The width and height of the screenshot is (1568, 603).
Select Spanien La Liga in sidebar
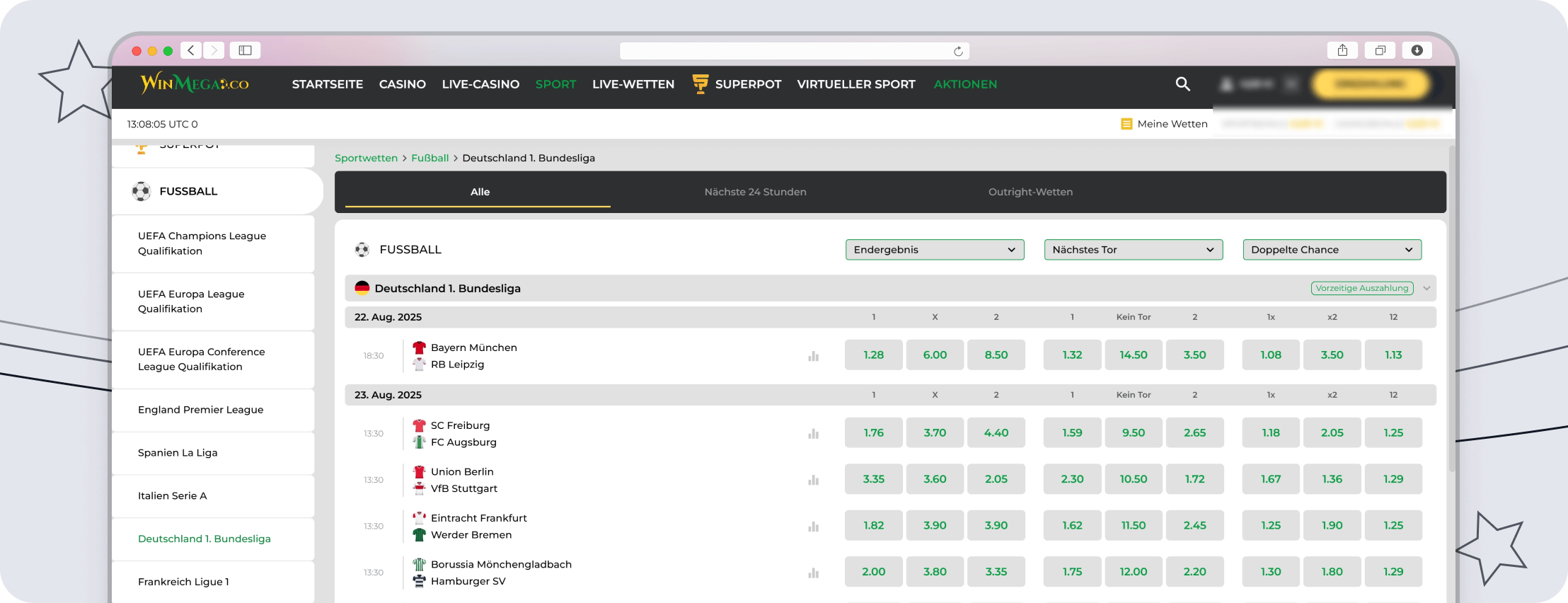(x=213, y=453)
